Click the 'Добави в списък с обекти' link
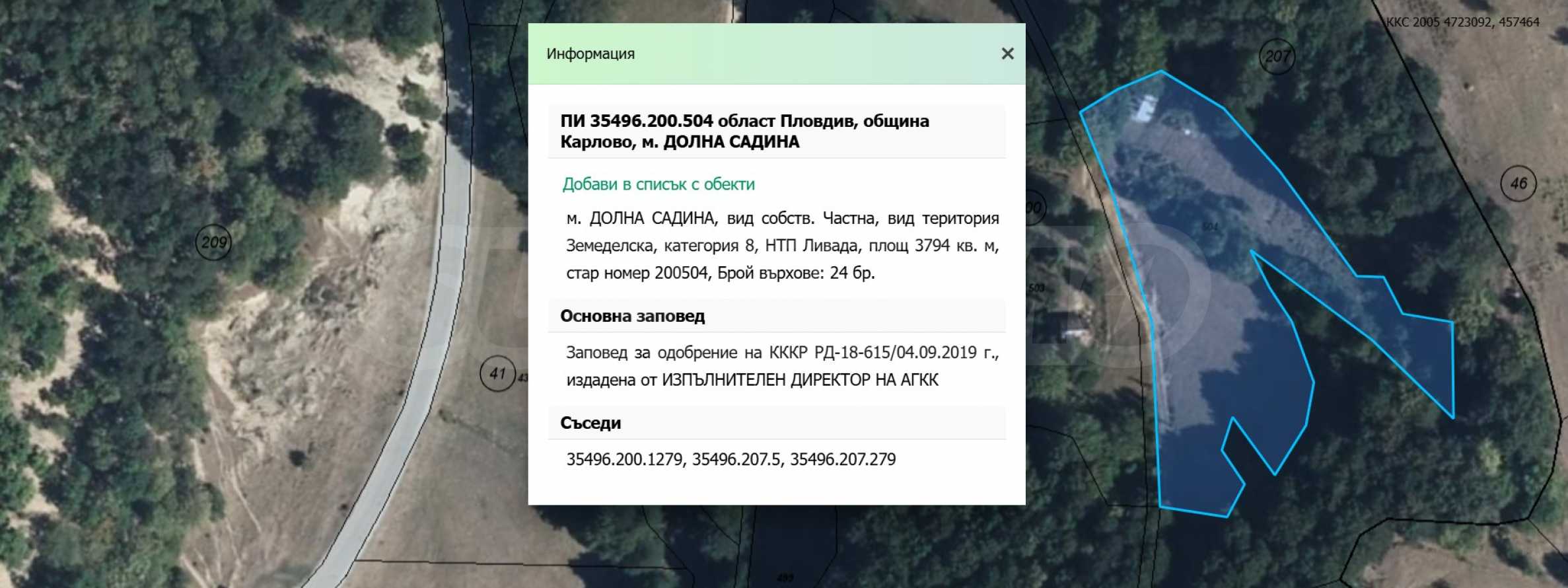Screen dimensions: 1568x588 pyautogui.click(x=658, y=184)
